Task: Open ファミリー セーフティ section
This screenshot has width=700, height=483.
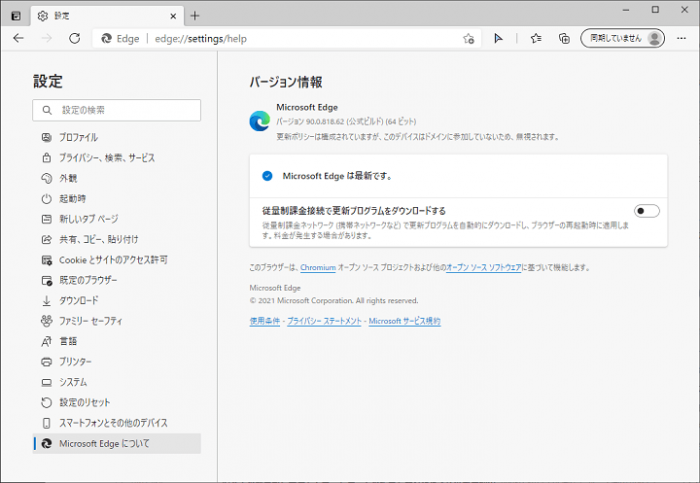Action: coord(117,321)
